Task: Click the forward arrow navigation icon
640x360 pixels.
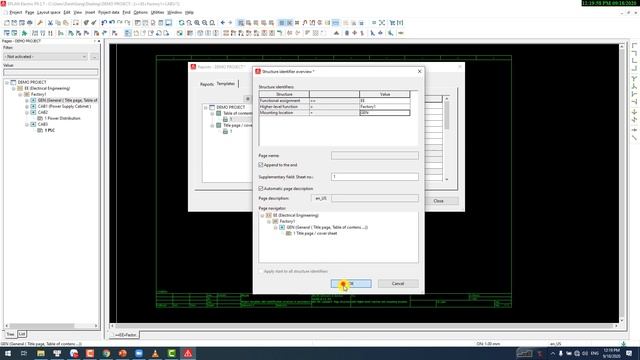Action: pyautogui.click(x=230, y=23)
